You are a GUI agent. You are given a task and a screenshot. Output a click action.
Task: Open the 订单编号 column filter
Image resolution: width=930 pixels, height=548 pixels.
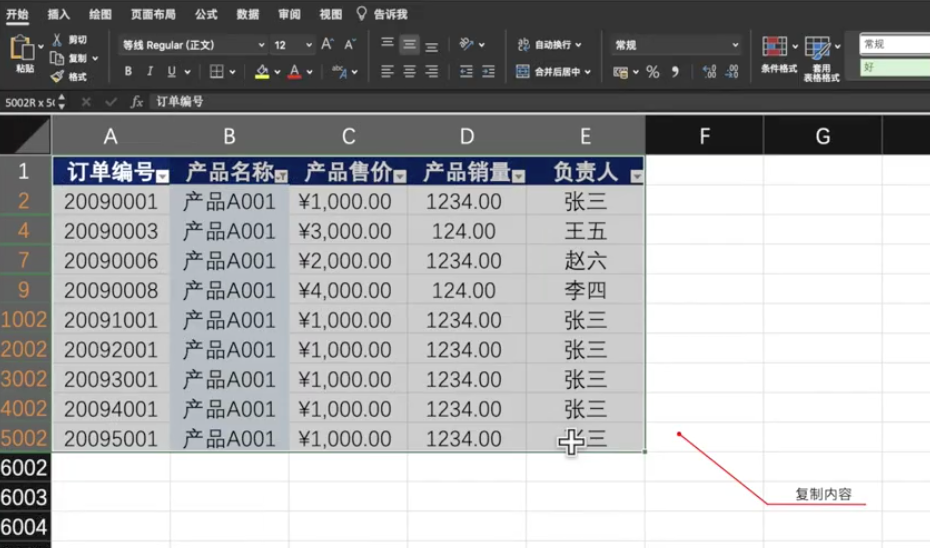(163, 177)
